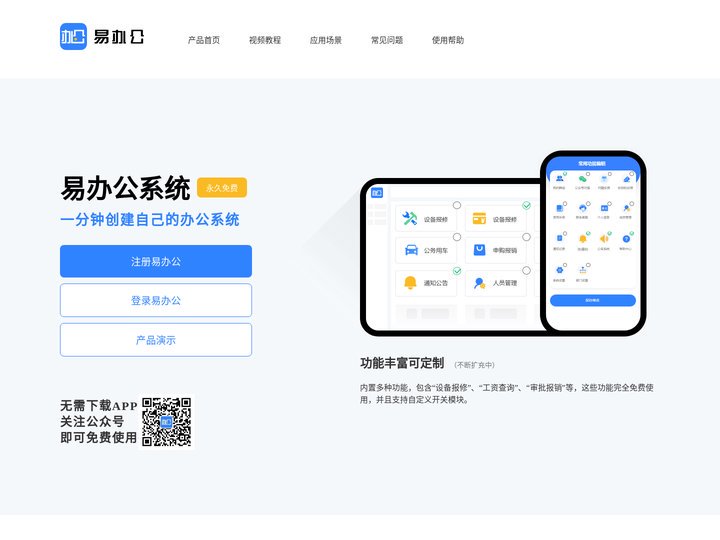Click the 易办公 wordmark next to the logo
Screen dimensions: 720x540
(x=119, y=37)
